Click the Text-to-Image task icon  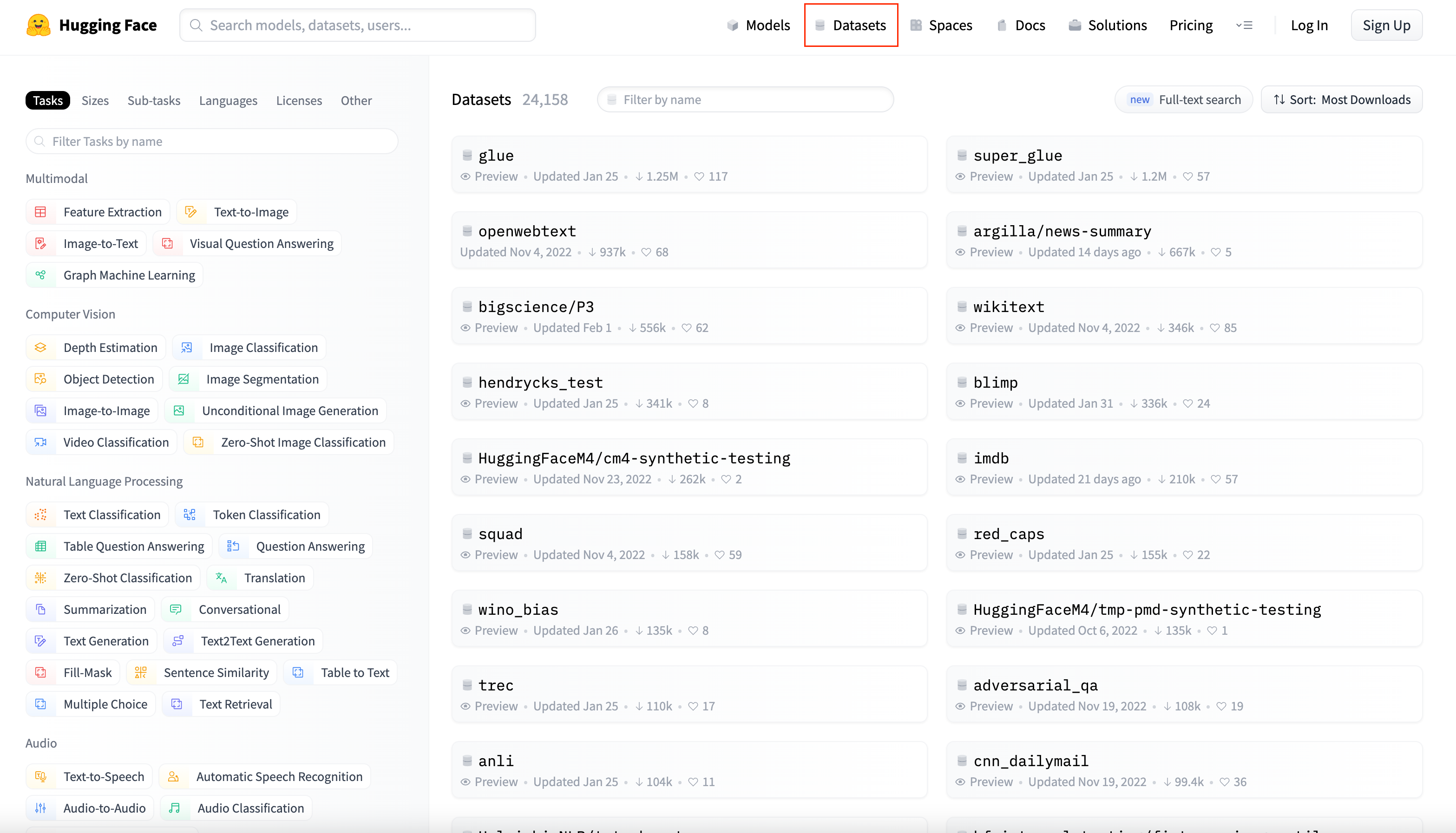click(x=190, y=212)
